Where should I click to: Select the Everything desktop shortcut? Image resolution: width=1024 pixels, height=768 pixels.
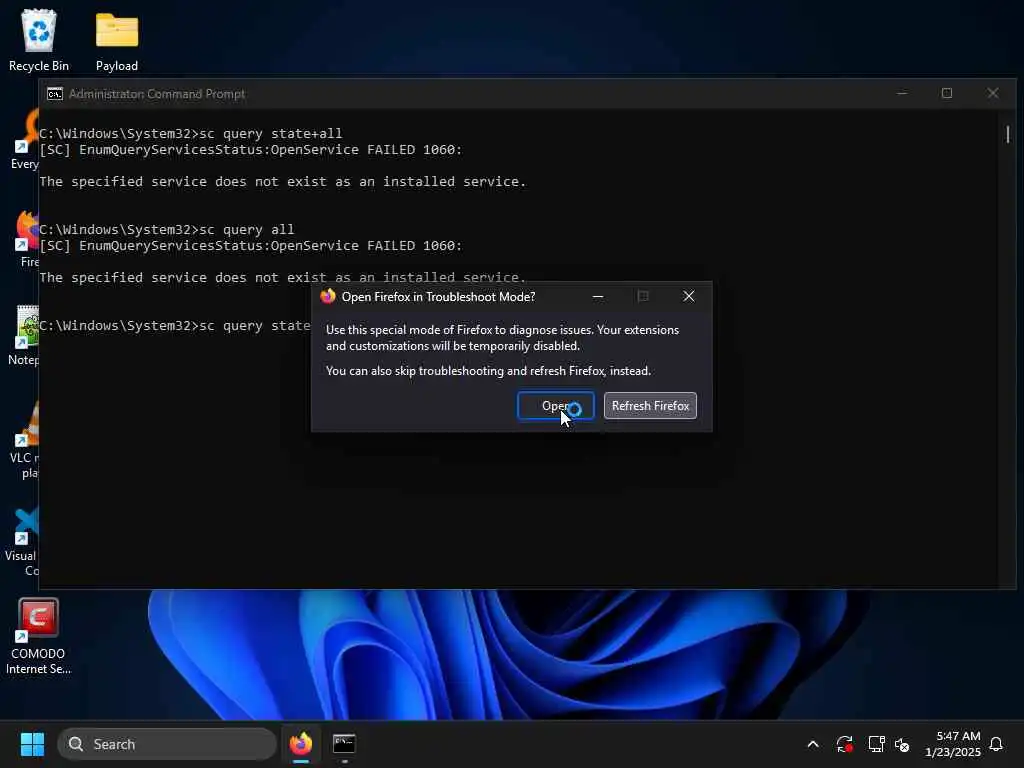[x=26, y=140]
